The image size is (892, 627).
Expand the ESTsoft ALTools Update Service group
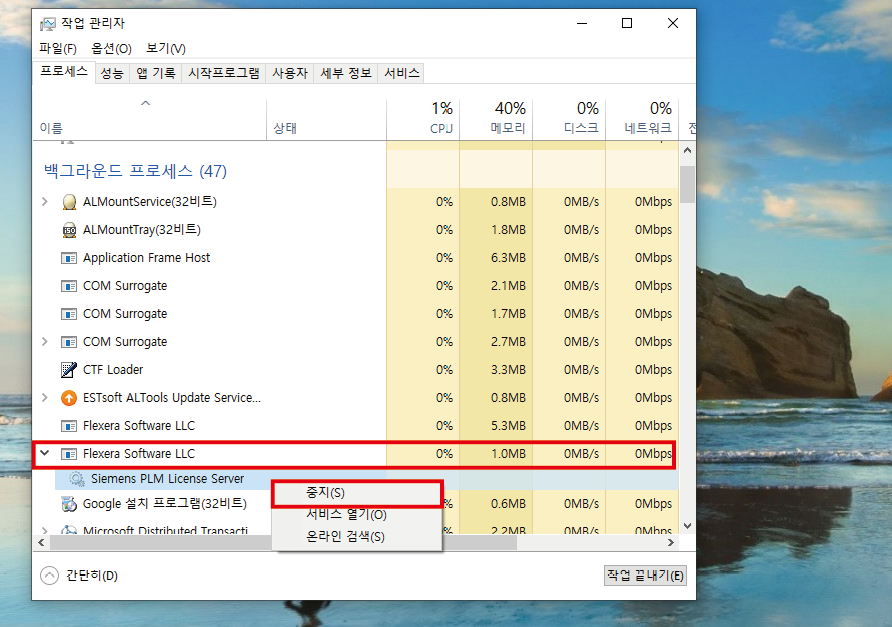[x=45, y=398]
